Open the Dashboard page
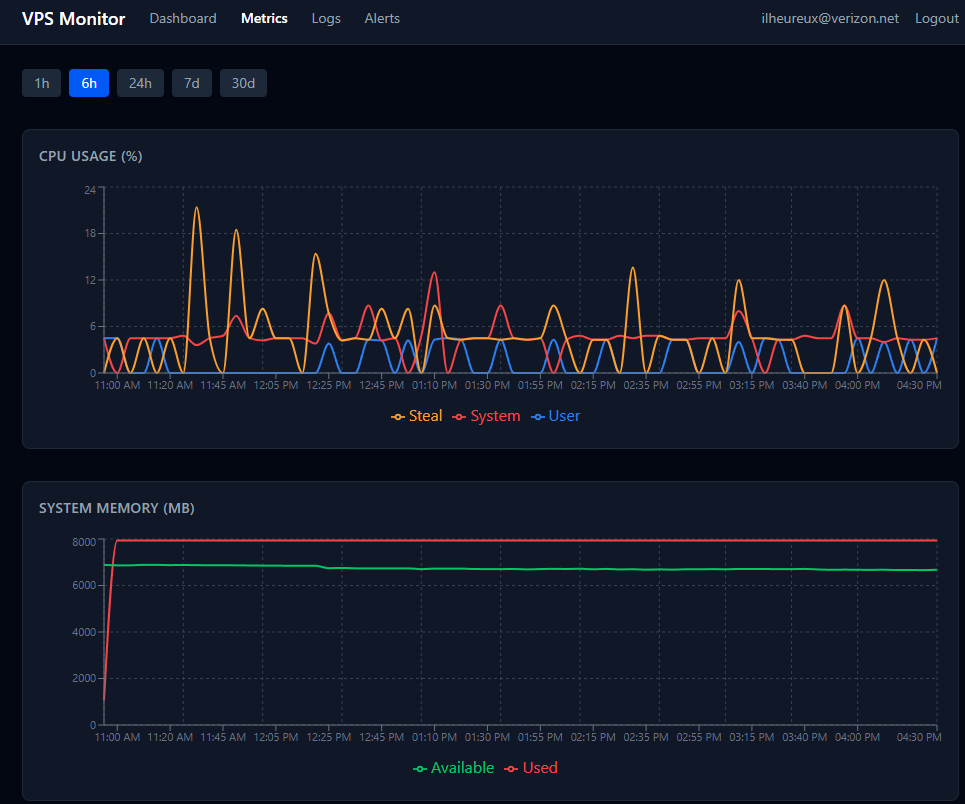The image size is (965, 804). tap(183, 18)
